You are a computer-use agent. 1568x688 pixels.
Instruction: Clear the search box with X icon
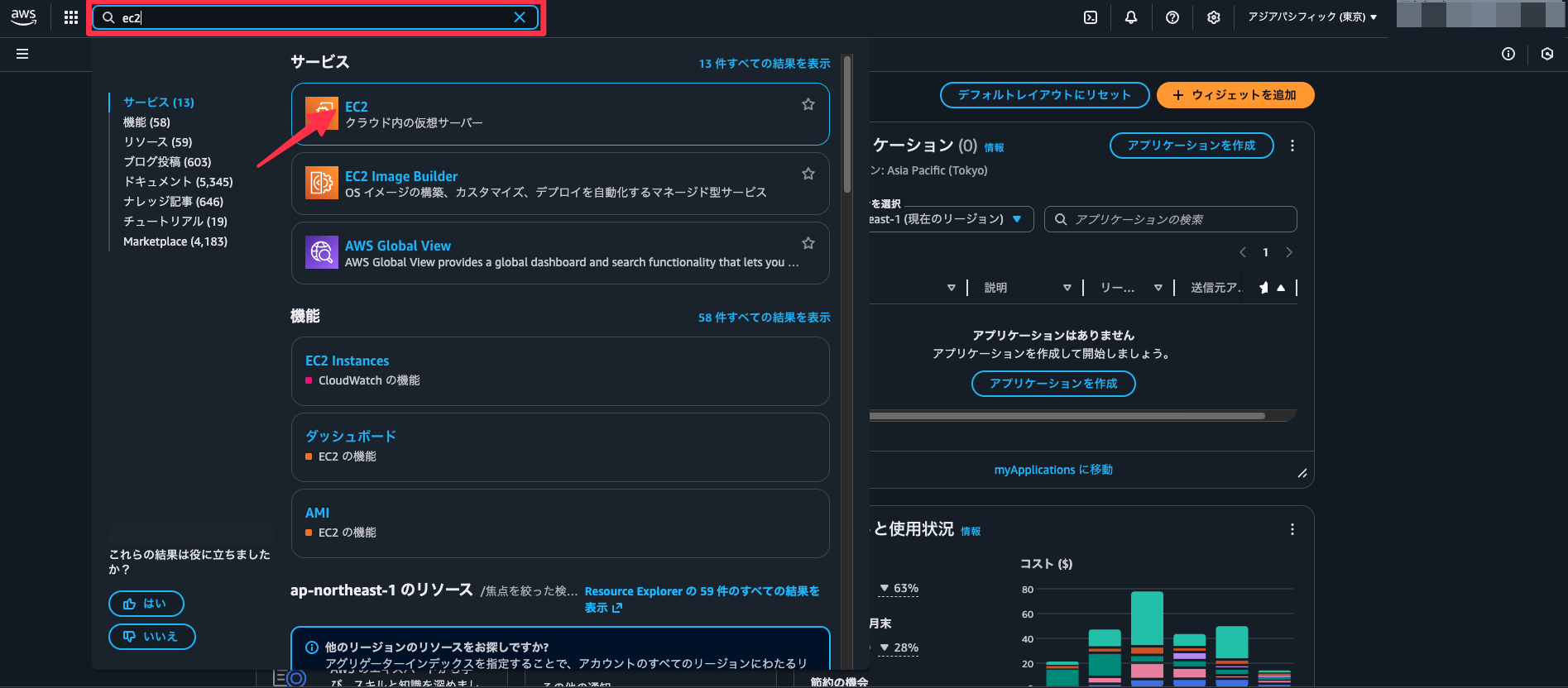(520, 17)
